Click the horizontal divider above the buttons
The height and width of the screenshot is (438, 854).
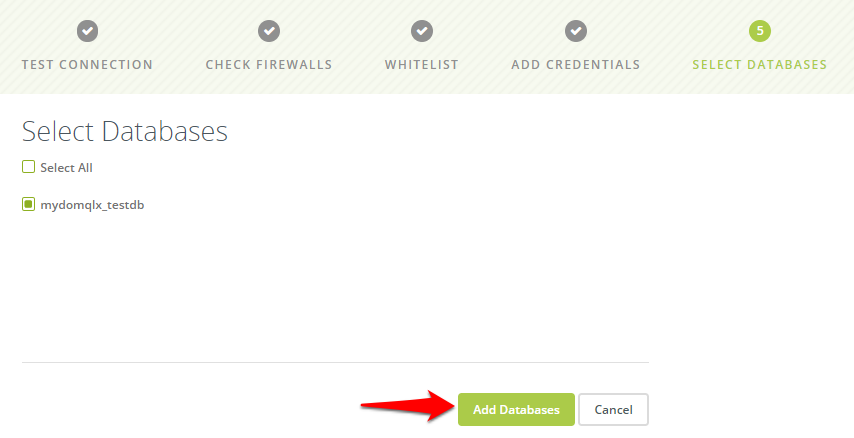point(335,362)
